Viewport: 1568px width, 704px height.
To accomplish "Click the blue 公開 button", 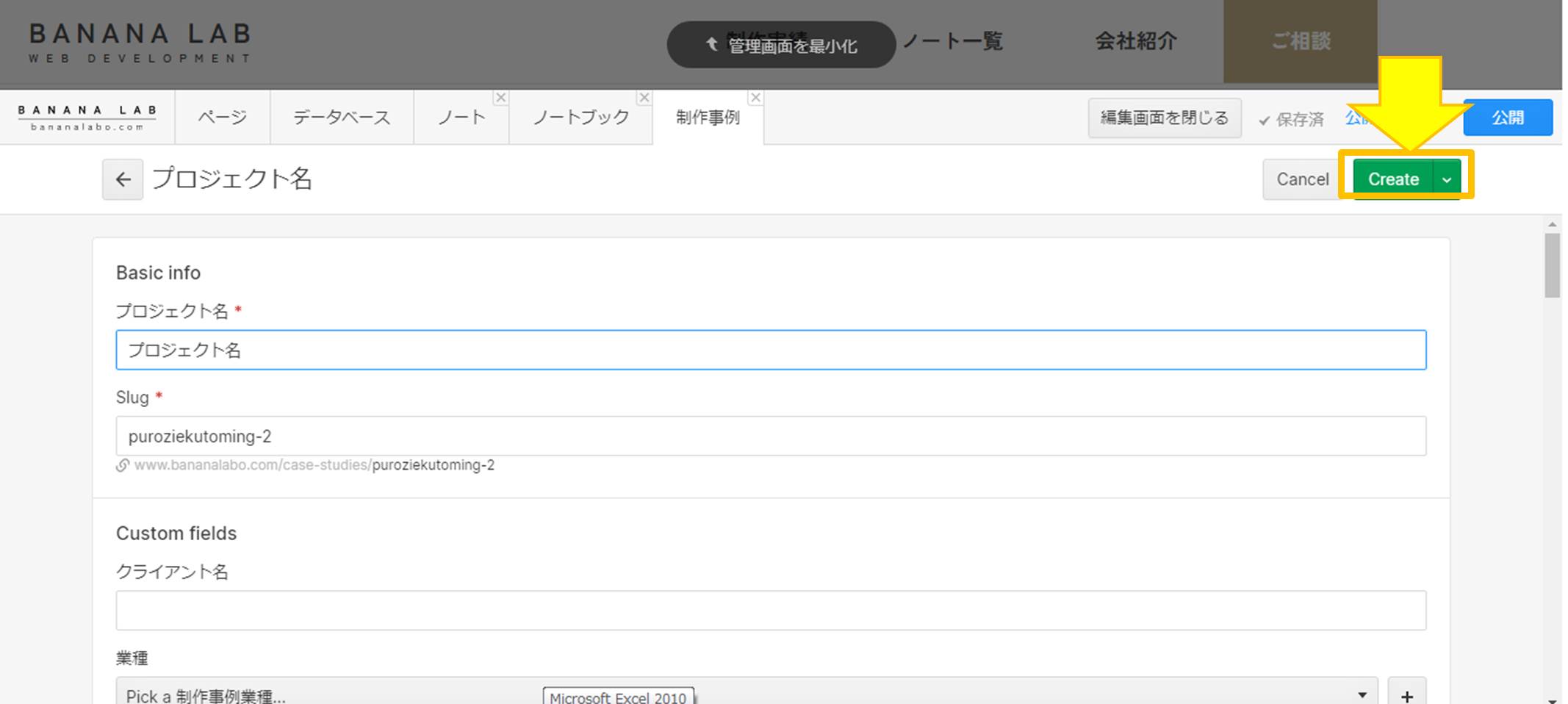I will (1508, 118).
